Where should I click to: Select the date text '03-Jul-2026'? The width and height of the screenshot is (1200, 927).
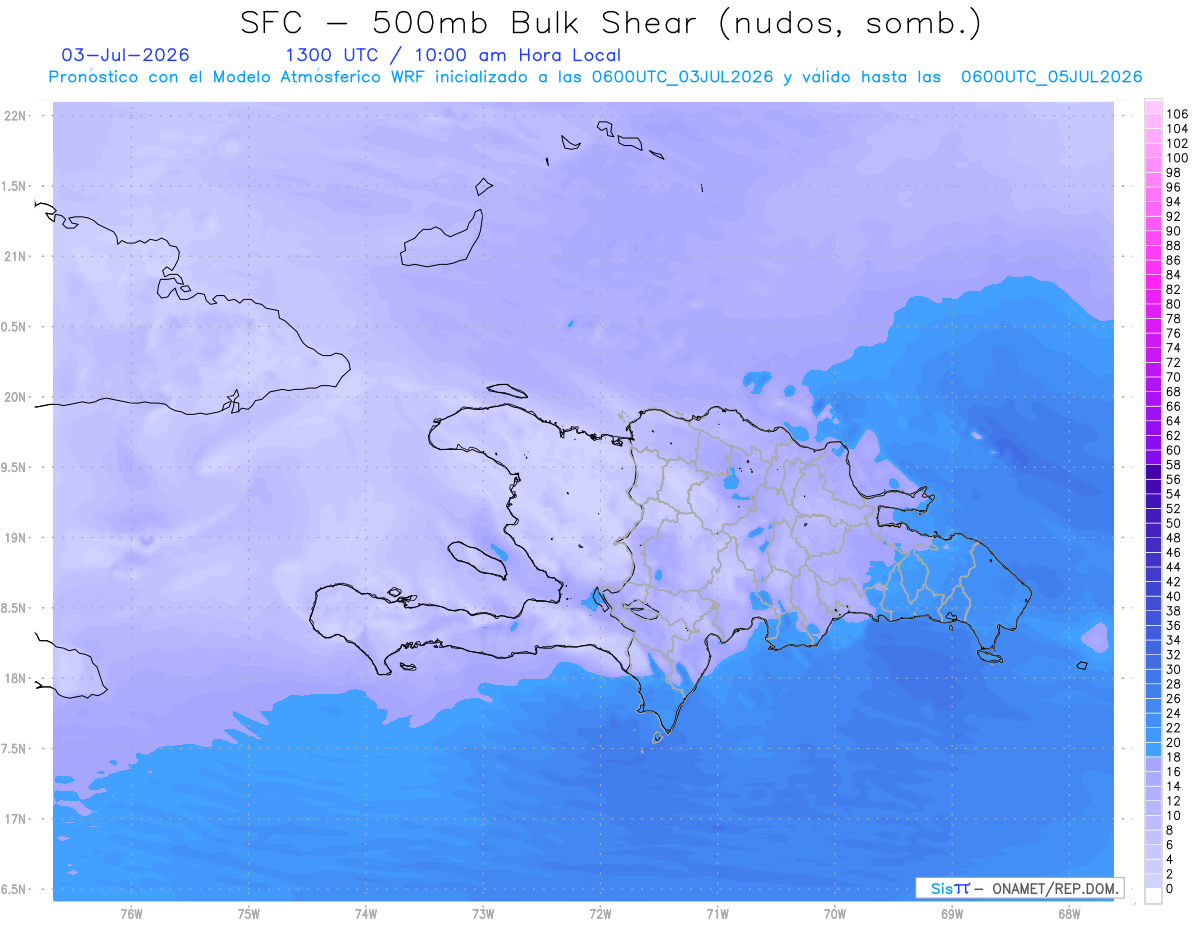pos(125,55)
